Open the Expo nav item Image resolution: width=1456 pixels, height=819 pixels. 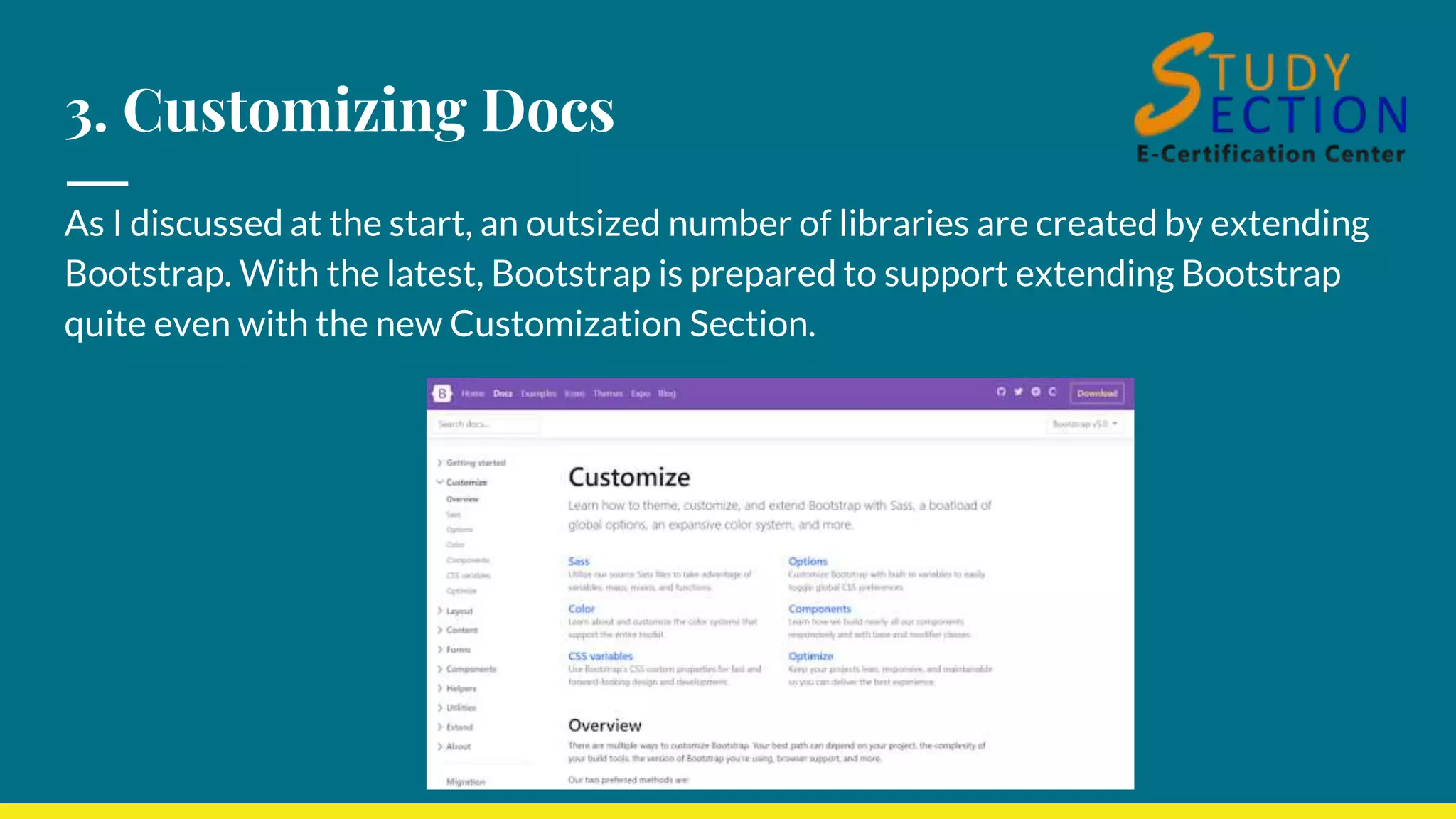[x=641, y=393]
